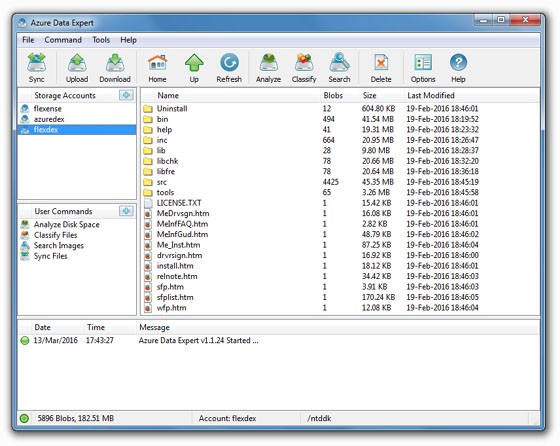Navigate Up one folder level
This screenshot has height=446, width=560.
click(194, 68)
